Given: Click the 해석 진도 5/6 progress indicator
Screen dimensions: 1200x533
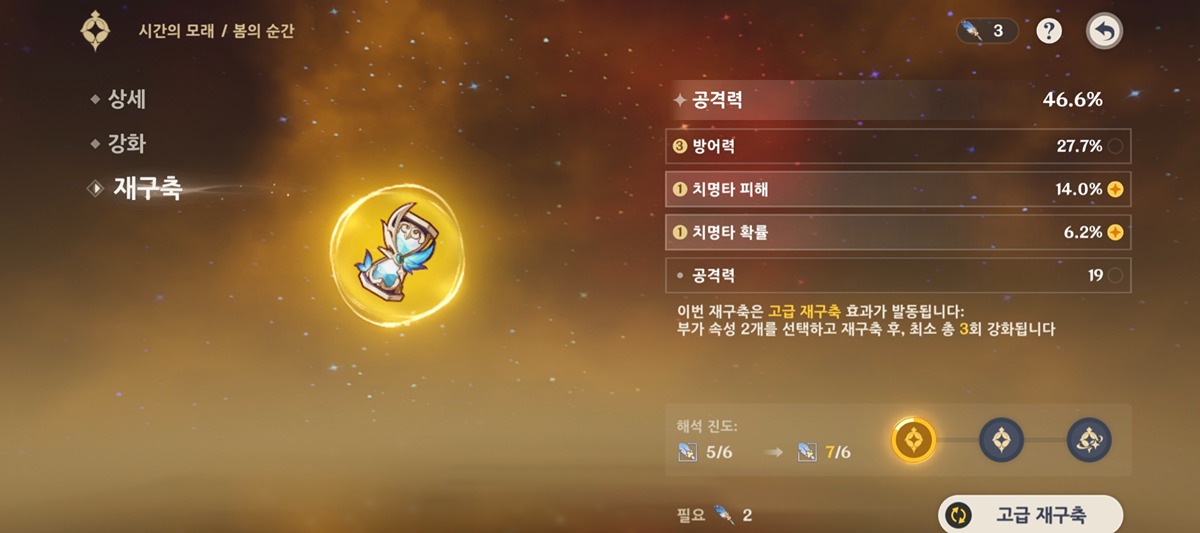Looking at the screenshot, I should pyautogui.click(x=705, y=452).
